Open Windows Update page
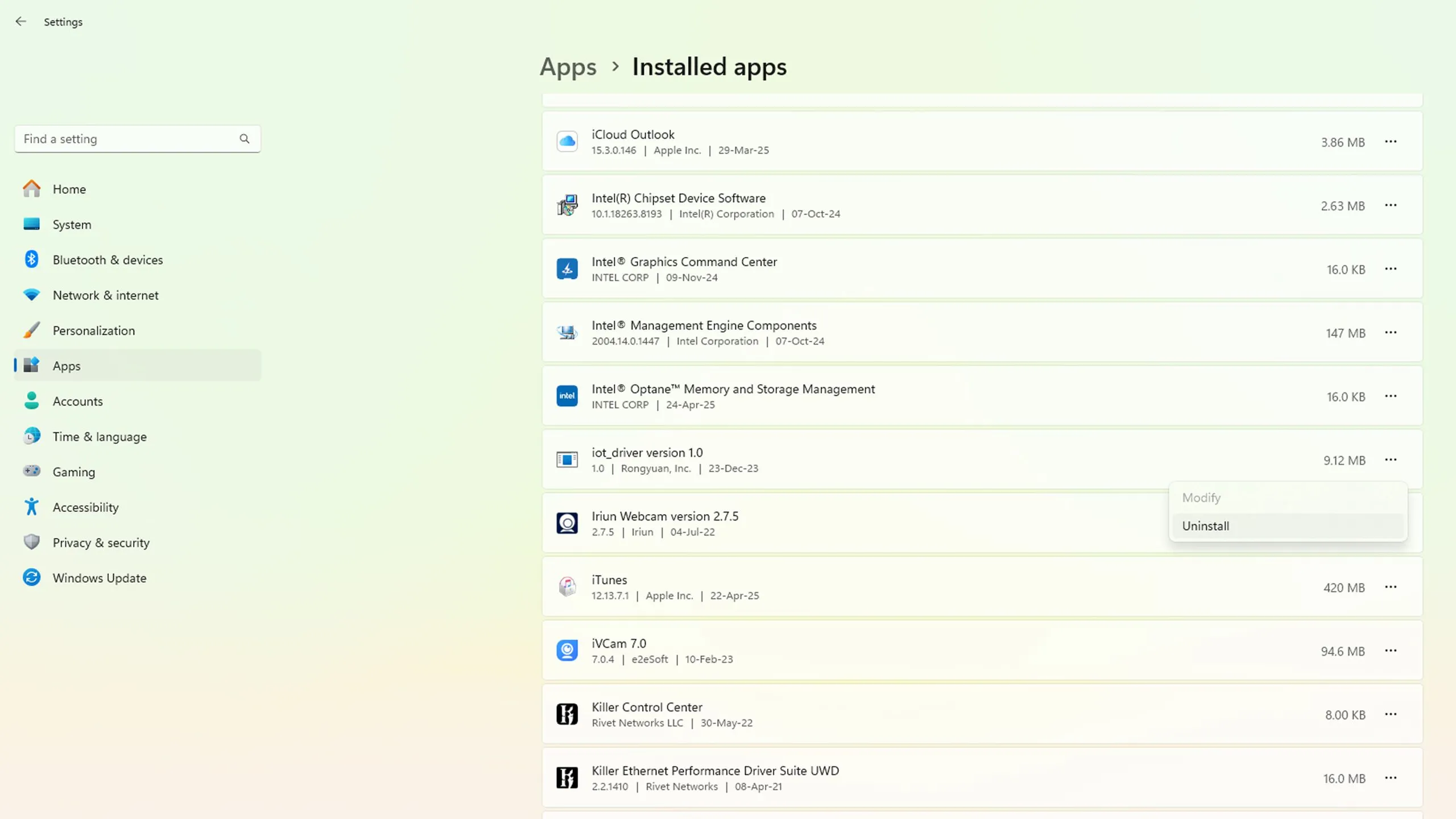This screenshot has width=1456, height=819. 138,578
